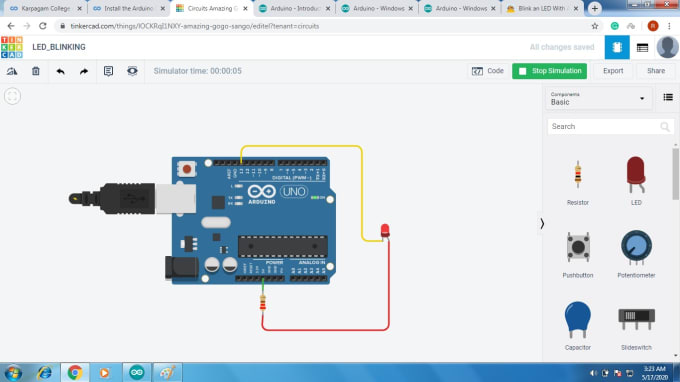Image resolution: width=680 pixels, height=382 pixels.
Task: Switch to Arduino - Introduction tab
Action: point(294,9)
